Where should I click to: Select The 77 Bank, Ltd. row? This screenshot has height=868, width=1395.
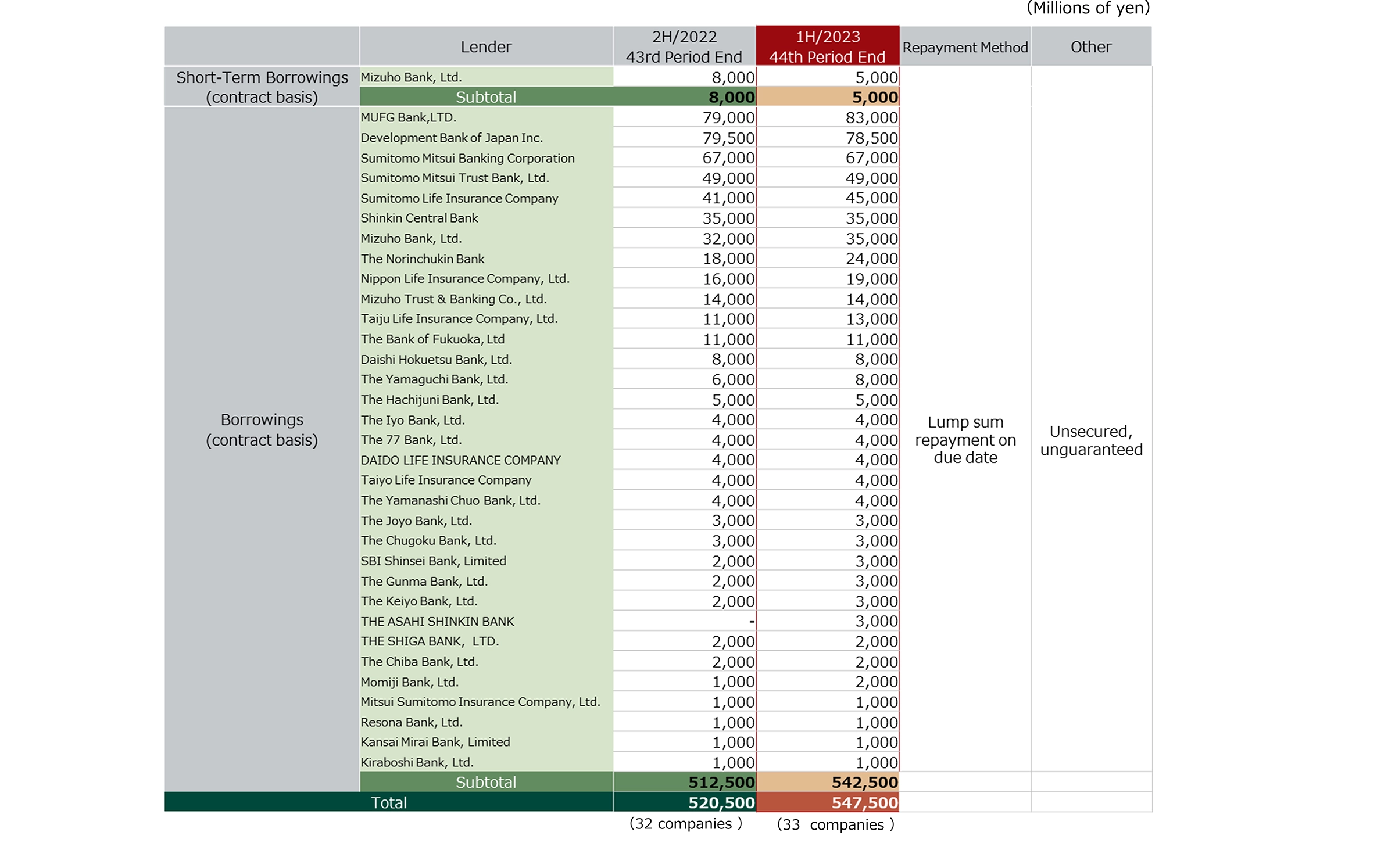pyautogui.click(x=629, y=440)
